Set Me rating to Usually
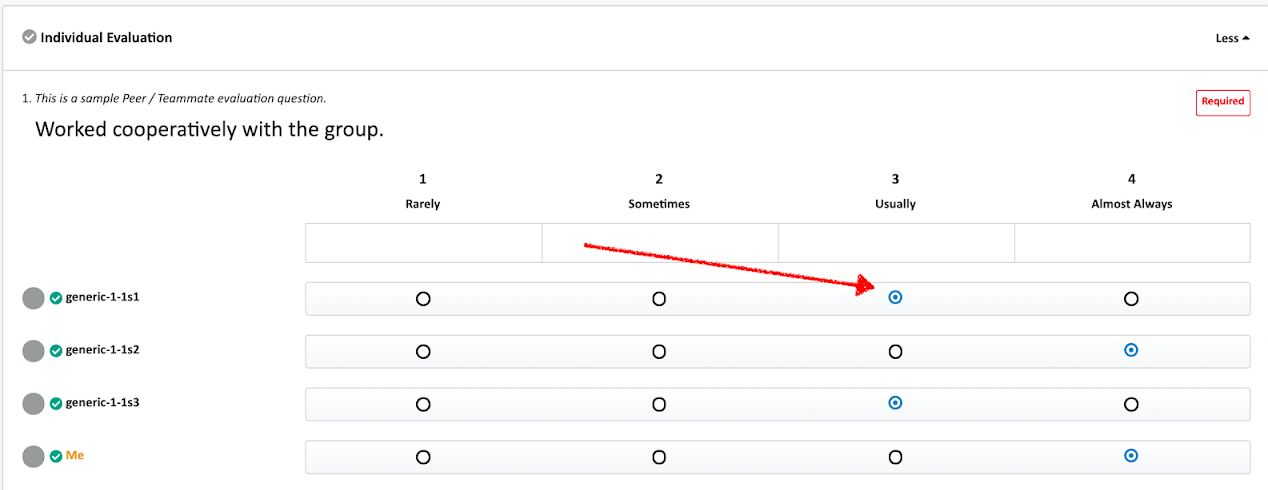1268x490 pixels. (895, 457)
